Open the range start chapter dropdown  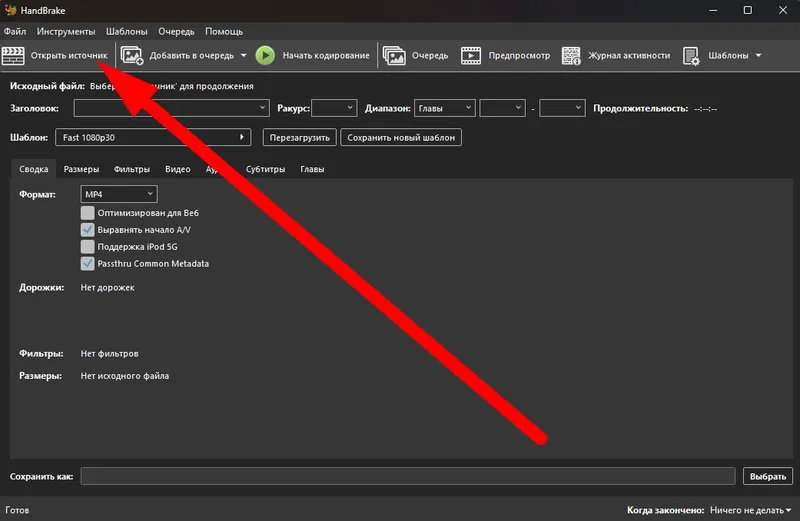(x=502, y=108)
